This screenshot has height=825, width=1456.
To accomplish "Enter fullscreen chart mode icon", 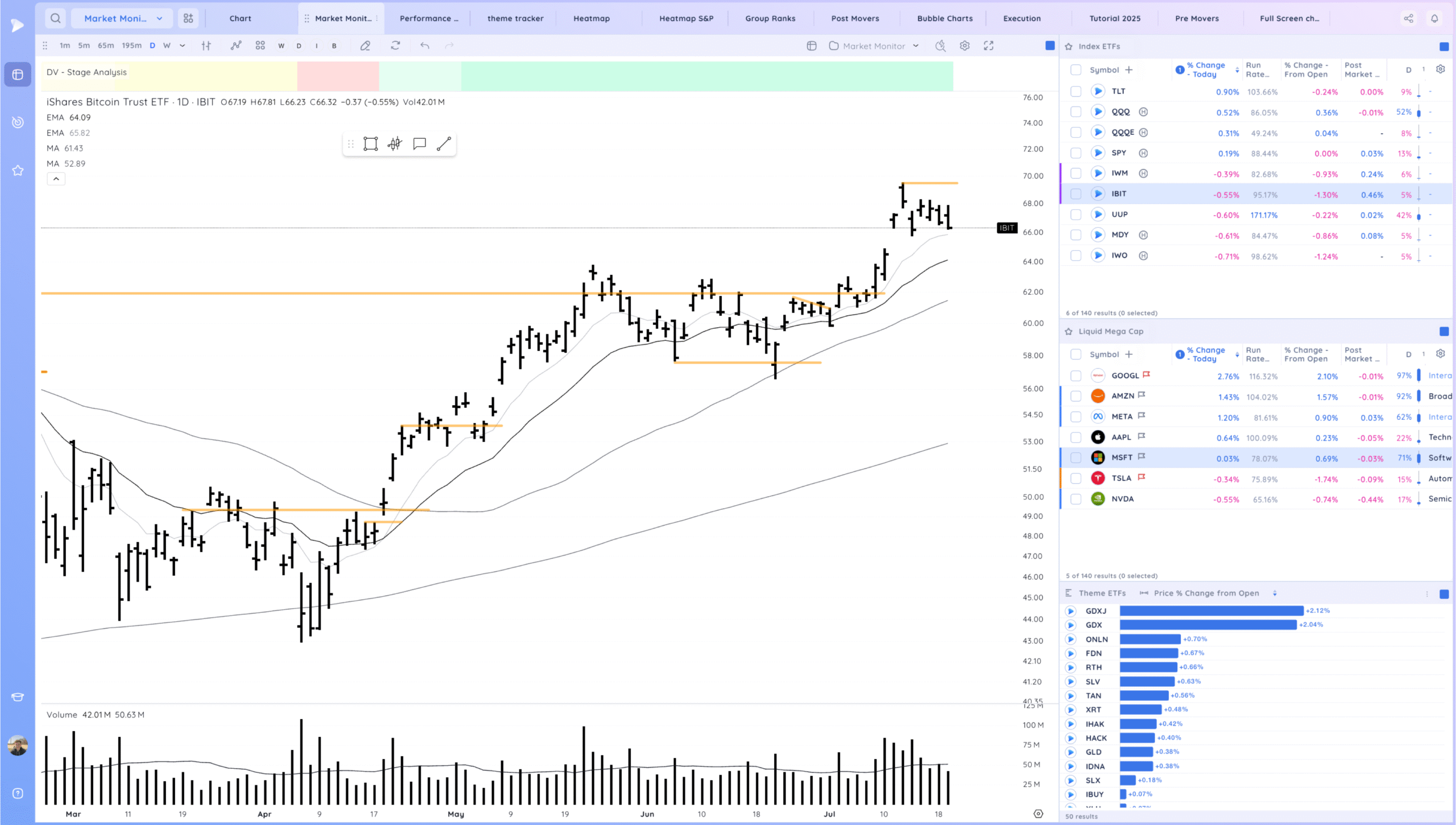I will pyautogui.click(x=988, y=46).
